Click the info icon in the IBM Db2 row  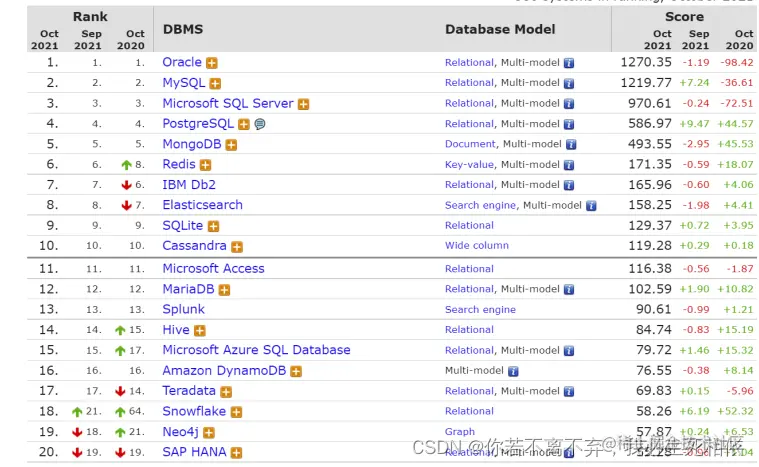click(x=569, y=185)
